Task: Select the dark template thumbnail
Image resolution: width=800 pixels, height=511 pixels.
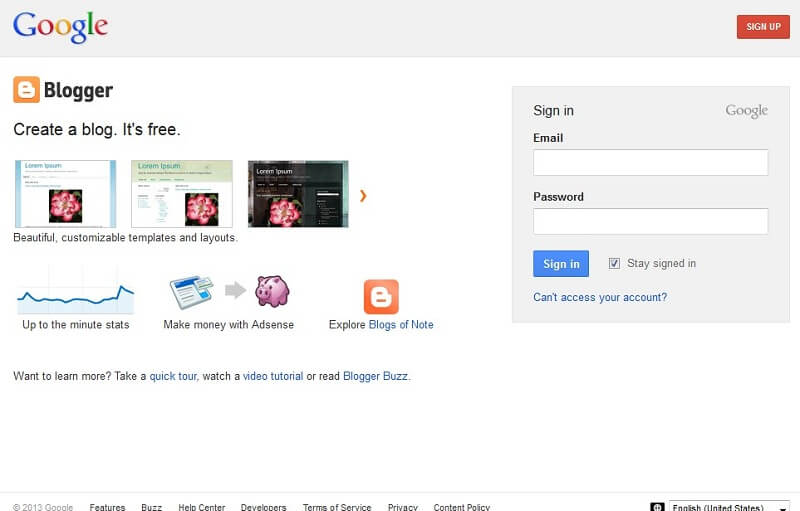Action: 298,194
